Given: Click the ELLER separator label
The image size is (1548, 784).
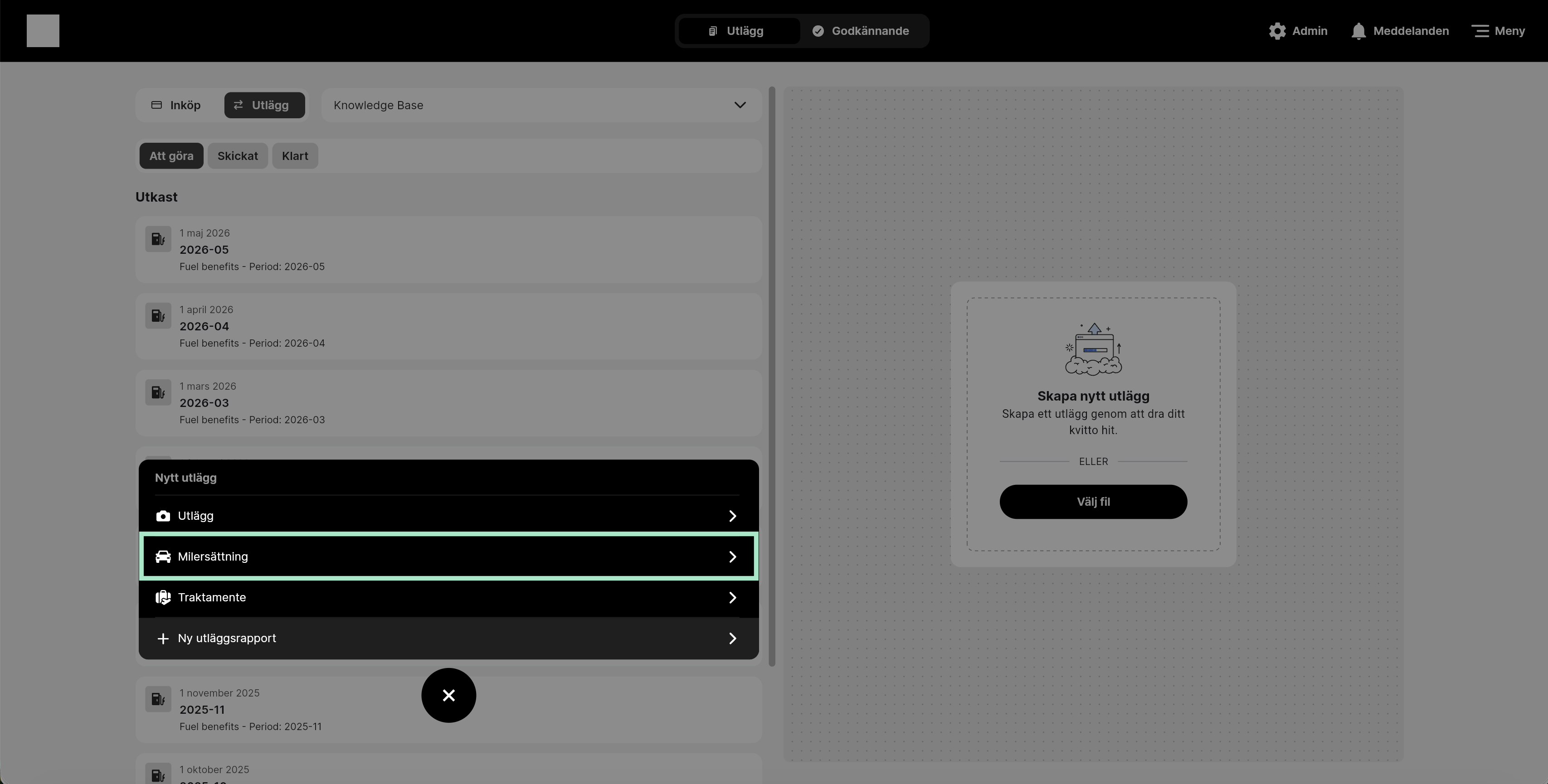Looking at the screenshot, I should click(x=1093, y=462).
